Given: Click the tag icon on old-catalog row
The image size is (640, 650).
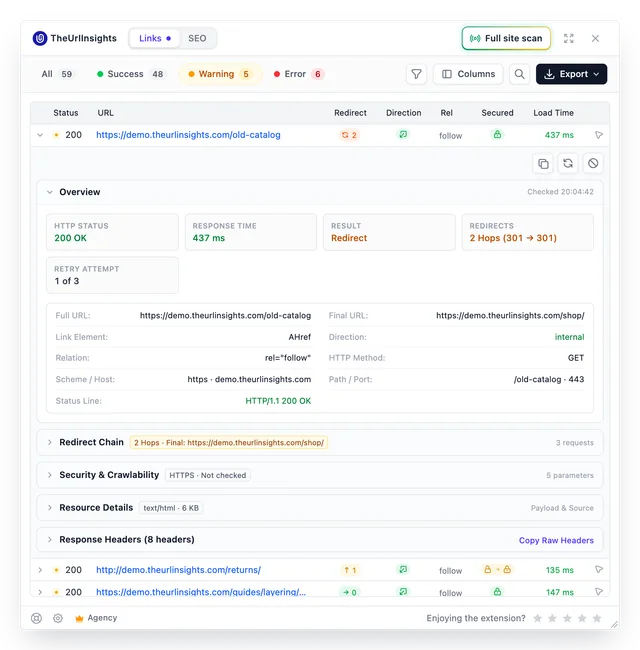Looking at the screenshot, I should pyautogui.click(x=599, y=135).
